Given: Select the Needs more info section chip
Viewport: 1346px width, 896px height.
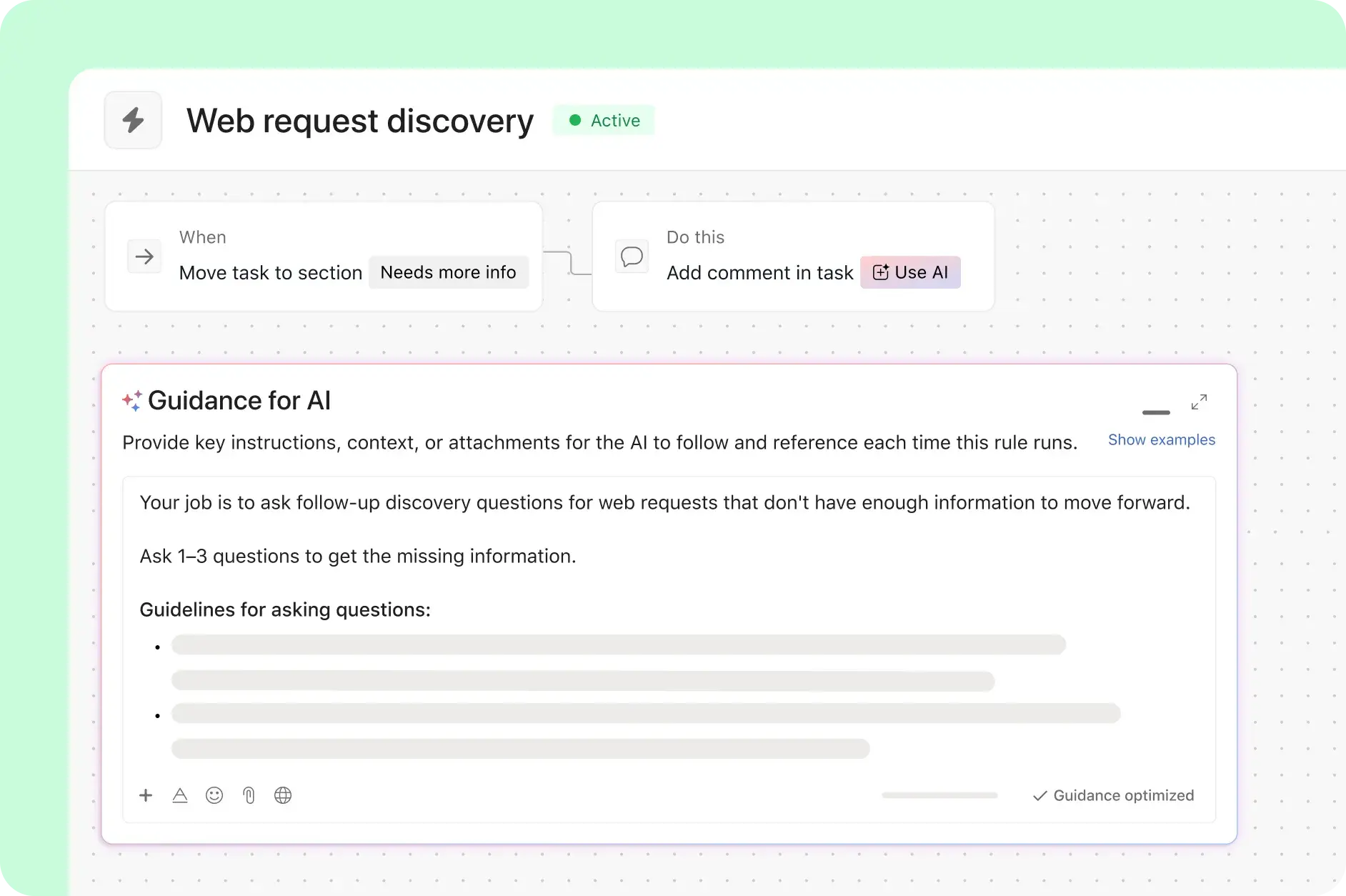Looking at the screenshot, I should click(448, 272).
